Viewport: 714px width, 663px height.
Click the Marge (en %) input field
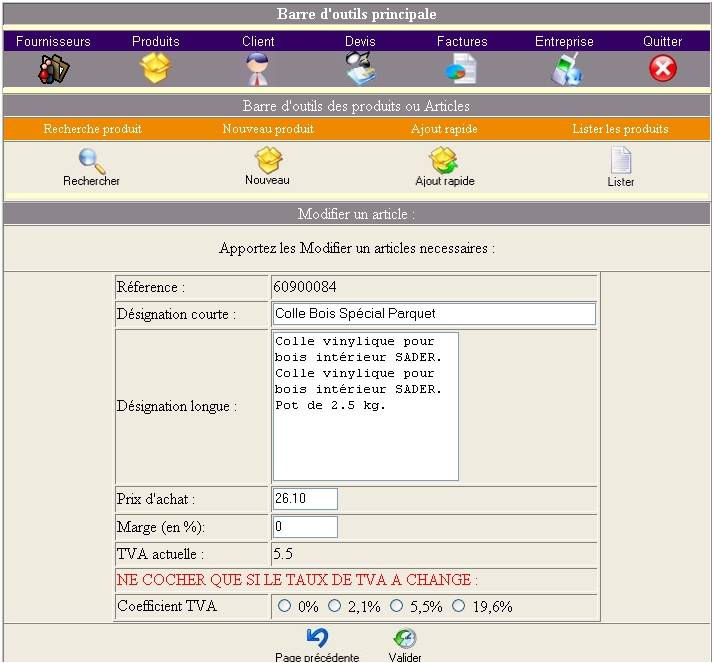[305, 526]
